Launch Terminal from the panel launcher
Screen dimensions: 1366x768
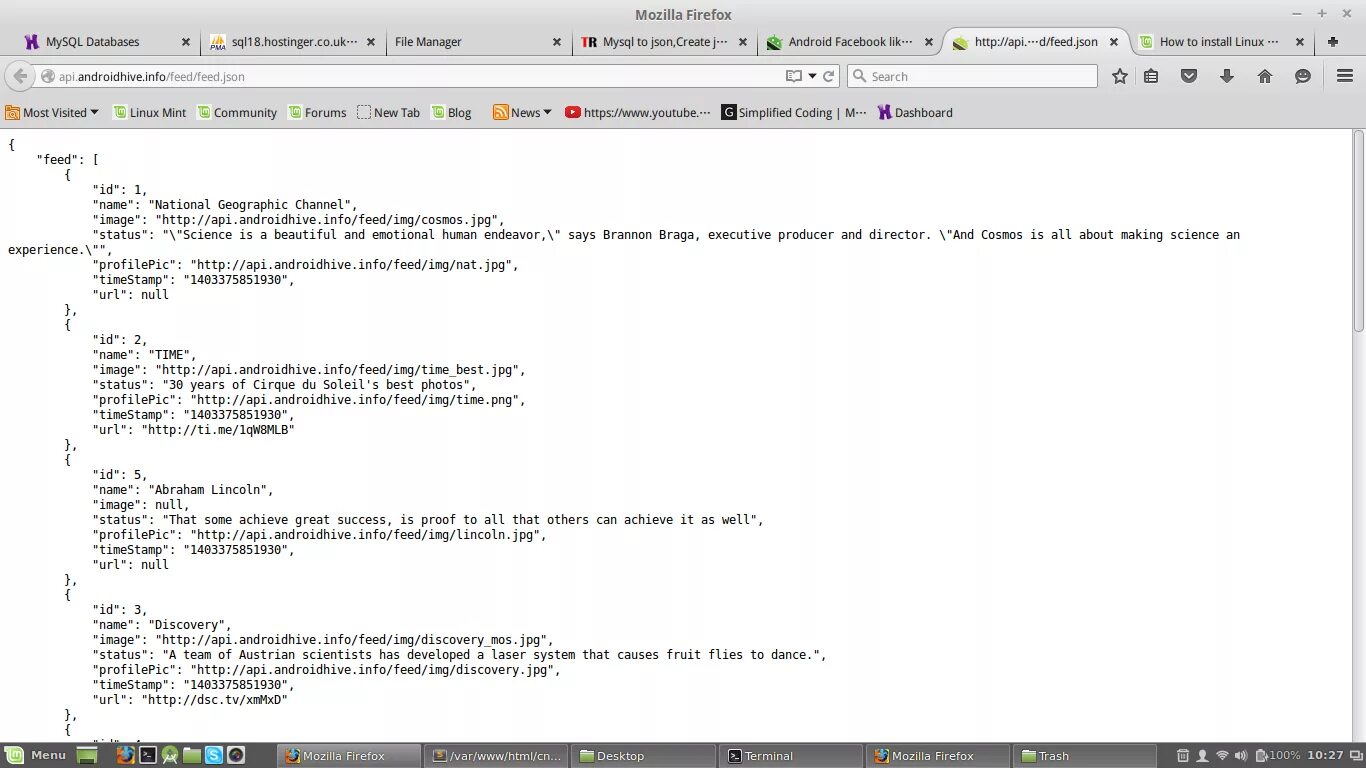click(147, 756)
